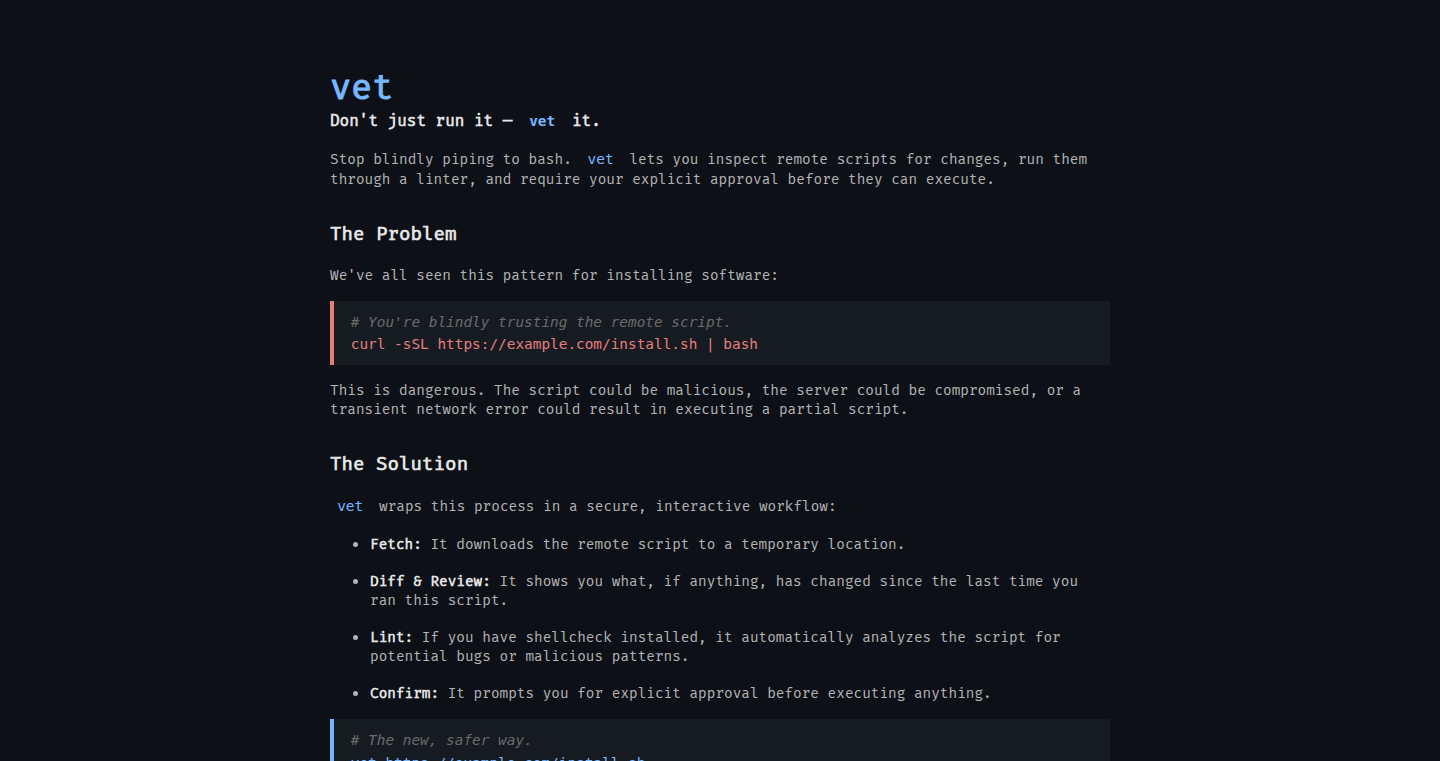
Task: Click 'The new, safer way' code comment
Action: [x=441, y=740]
